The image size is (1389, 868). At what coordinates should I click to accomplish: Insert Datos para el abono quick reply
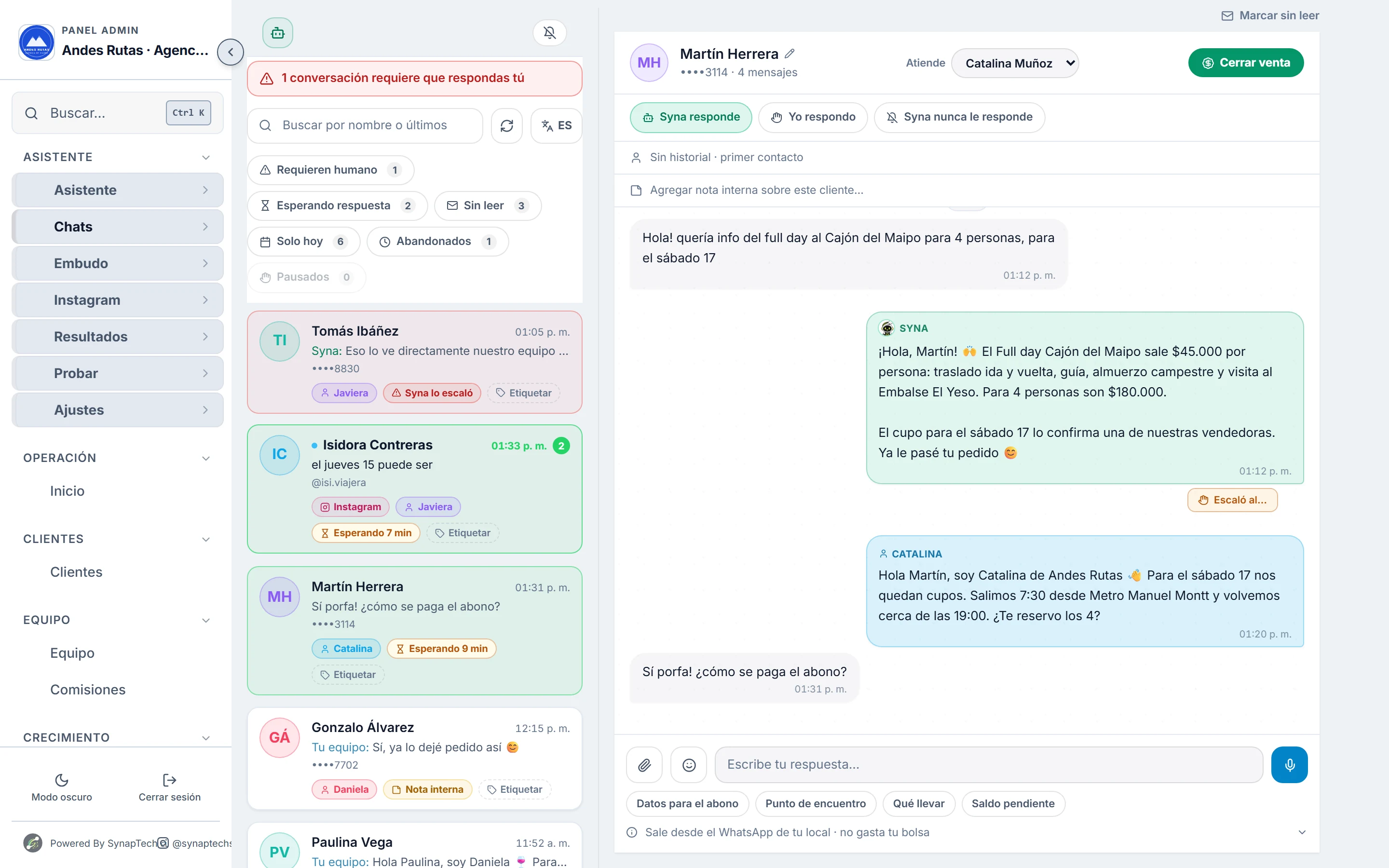pos(687,804)
